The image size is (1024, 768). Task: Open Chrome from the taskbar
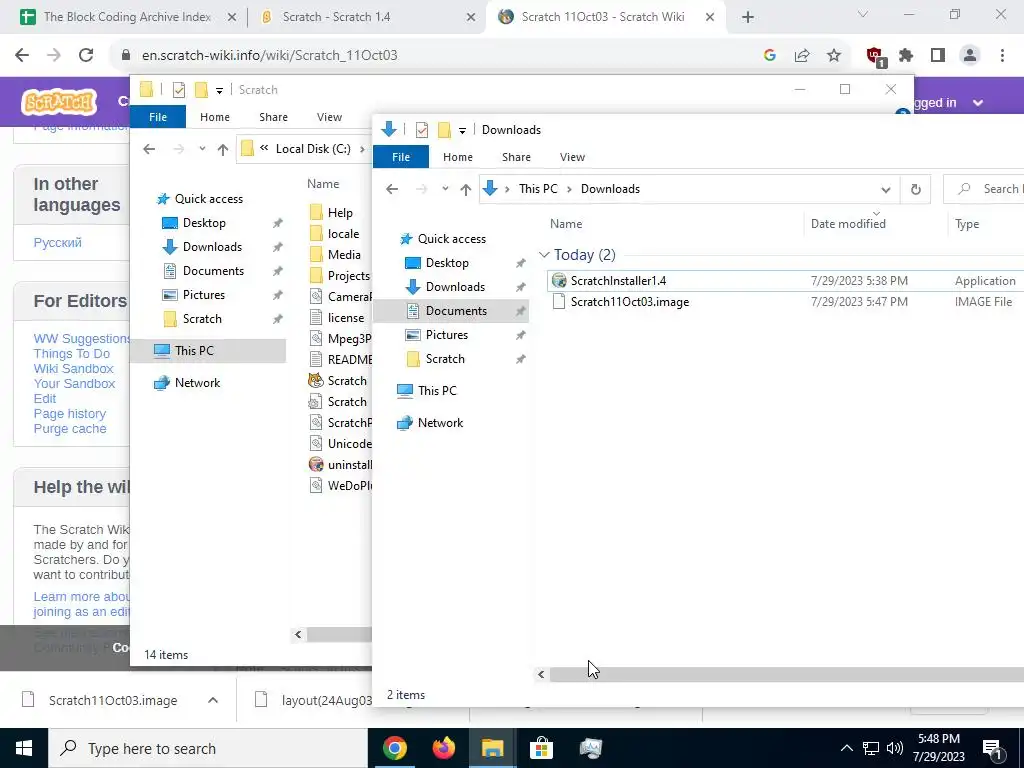coord(395,748)
